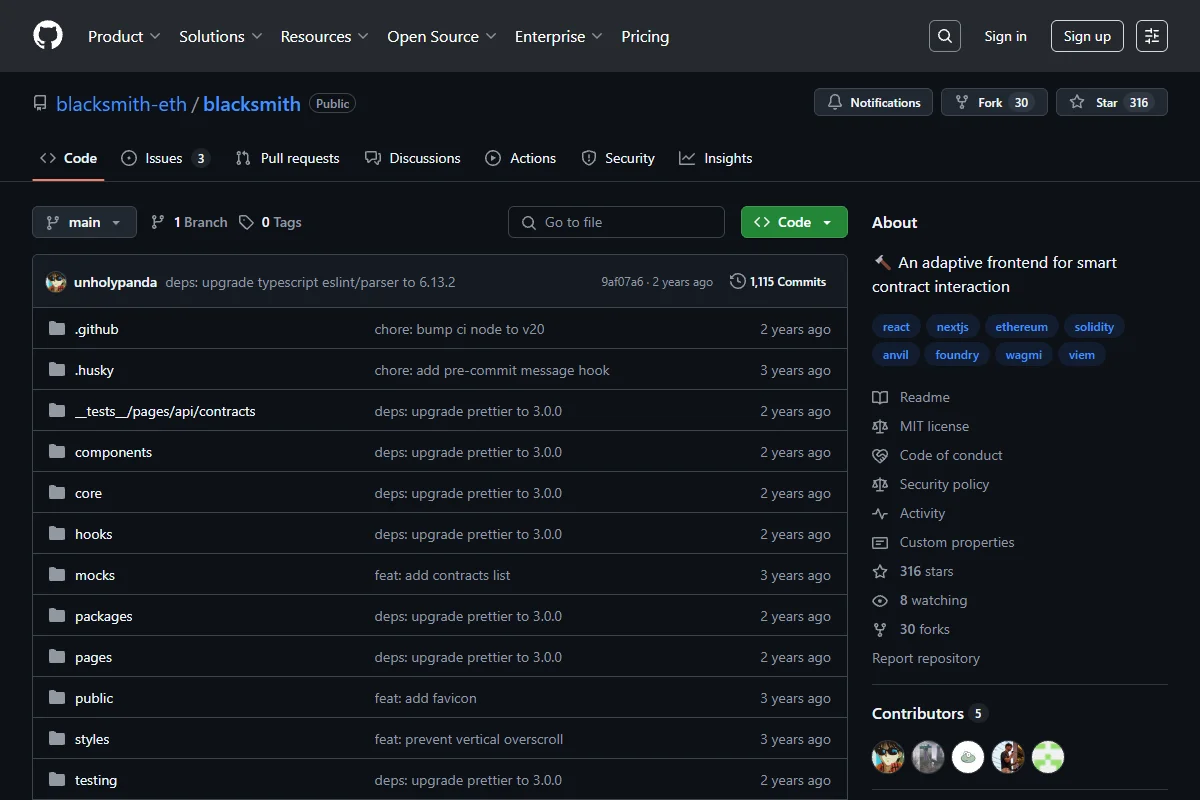Click the GitHub logo icon

[48, 36]
